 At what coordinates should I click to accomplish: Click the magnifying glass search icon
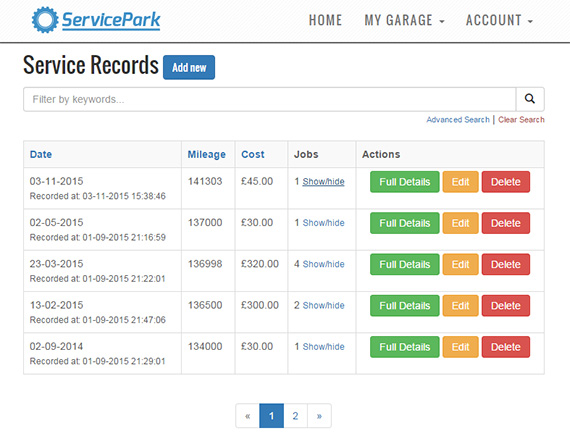click(x=530, y=99)
